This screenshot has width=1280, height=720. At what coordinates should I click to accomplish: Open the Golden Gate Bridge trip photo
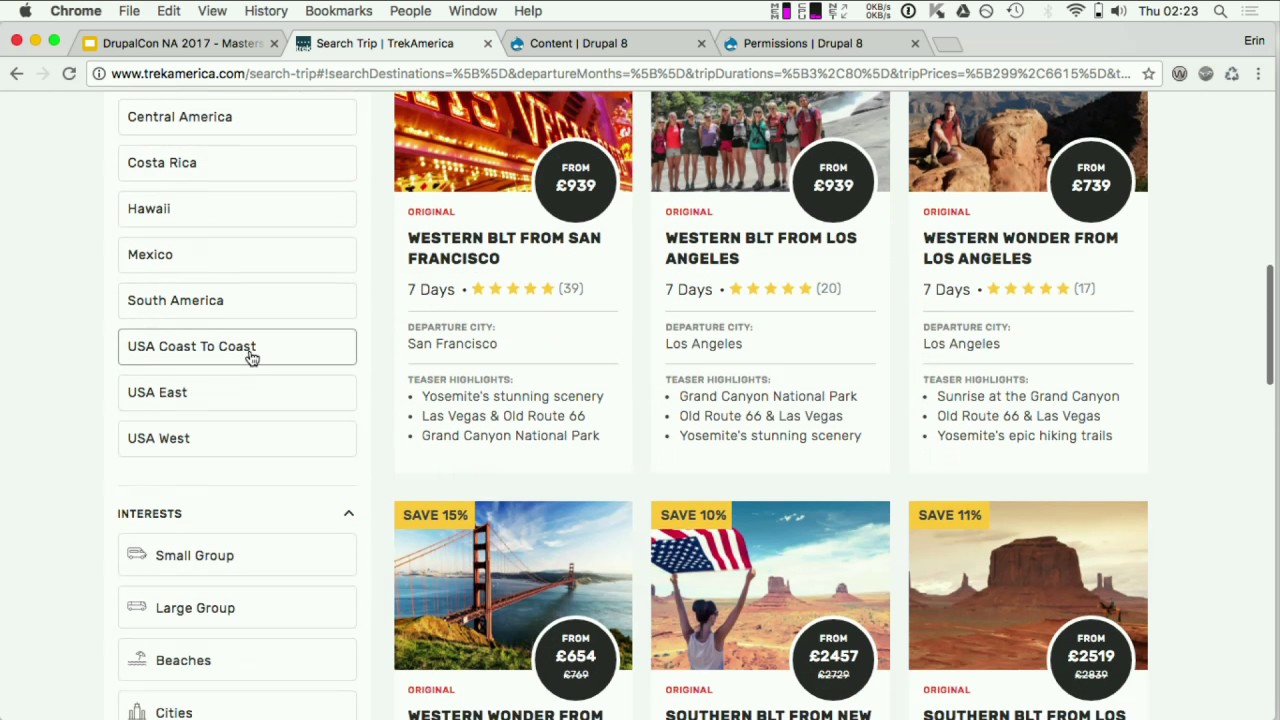513,586
